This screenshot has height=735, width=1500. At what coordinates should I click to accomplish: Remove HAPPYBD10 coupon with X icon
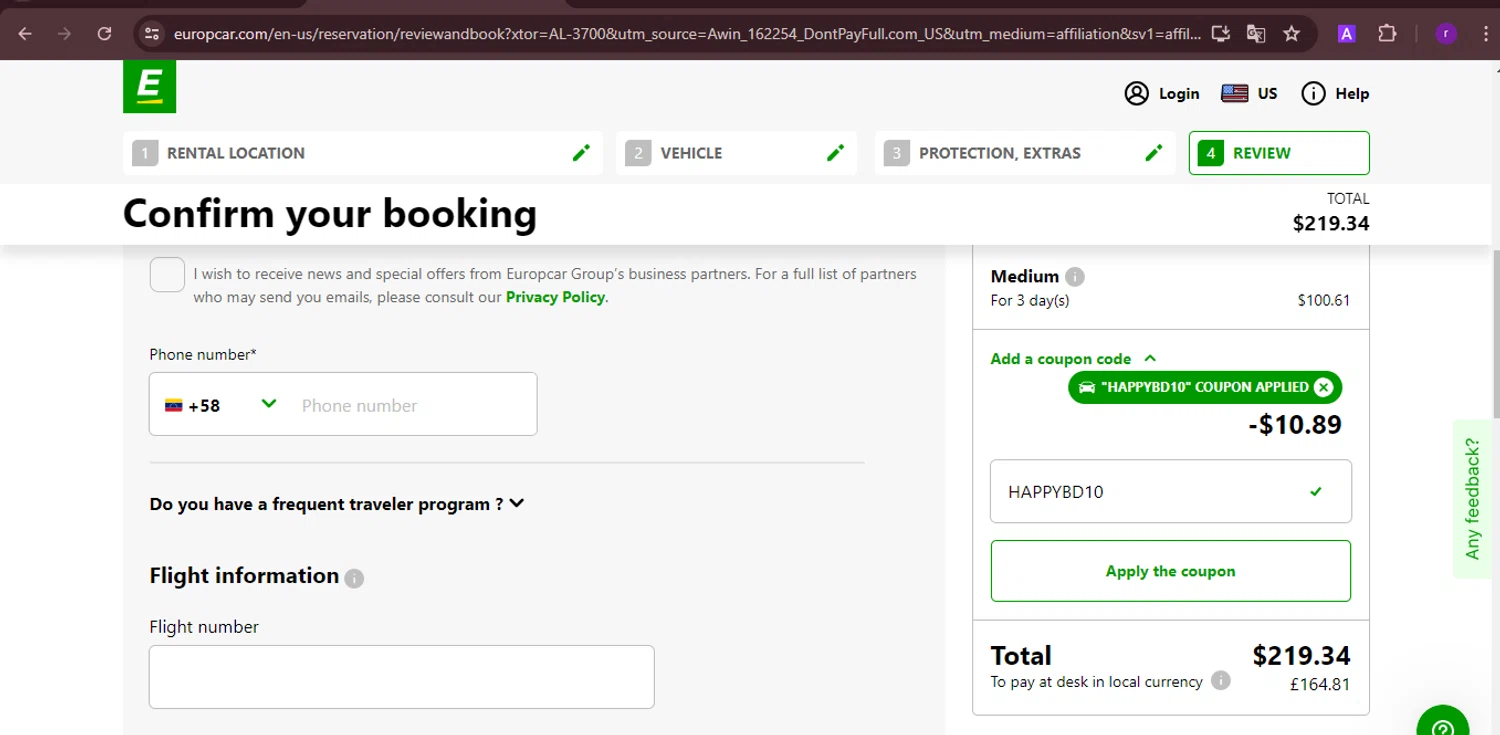[x=1323, y=387]
